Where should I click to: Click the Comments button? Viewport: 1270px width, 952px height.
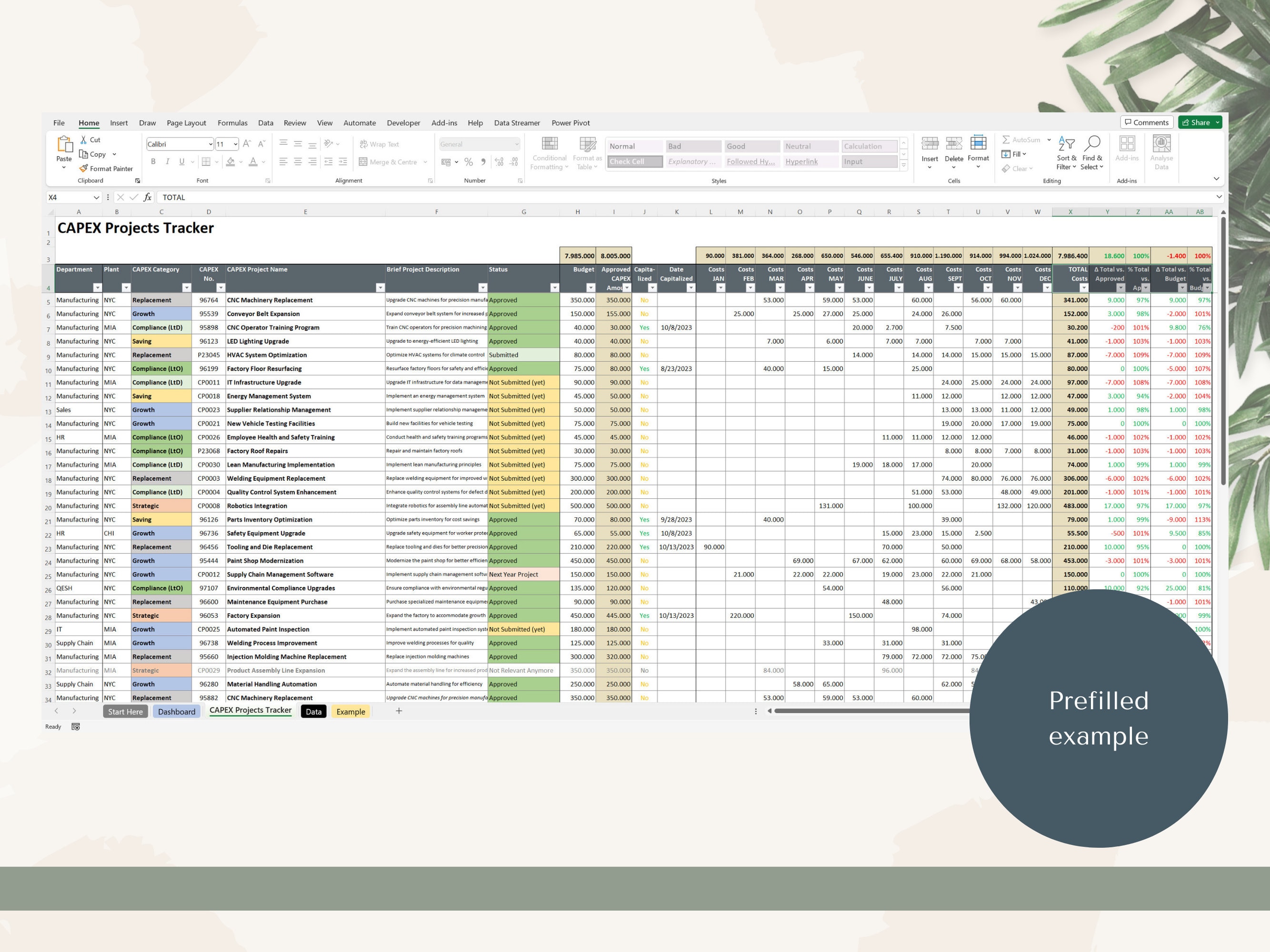(x=1147, y=122)
